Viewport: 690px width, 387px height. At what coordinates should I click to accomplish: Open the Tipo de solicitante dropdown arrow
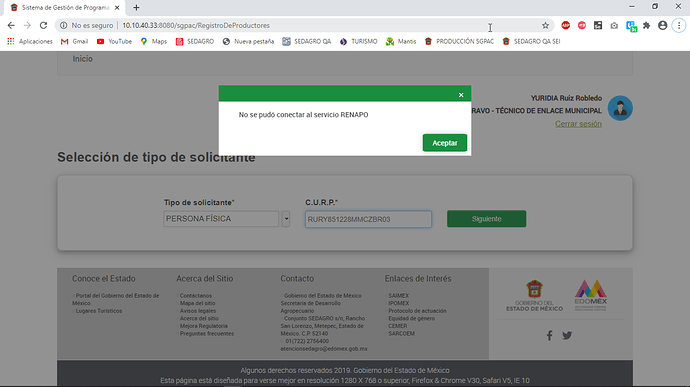click(x=286, y=218)
